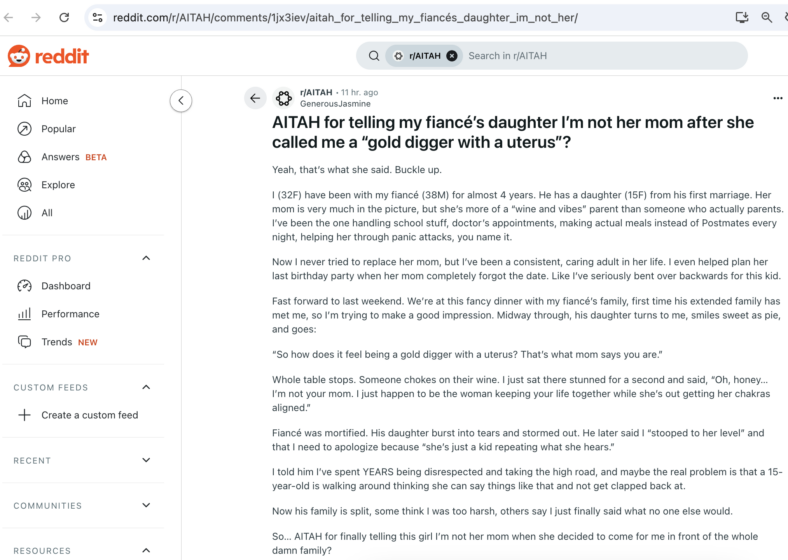Click the search magnifier icon
This screenshot has height=560, width=788.
point(374,56)
